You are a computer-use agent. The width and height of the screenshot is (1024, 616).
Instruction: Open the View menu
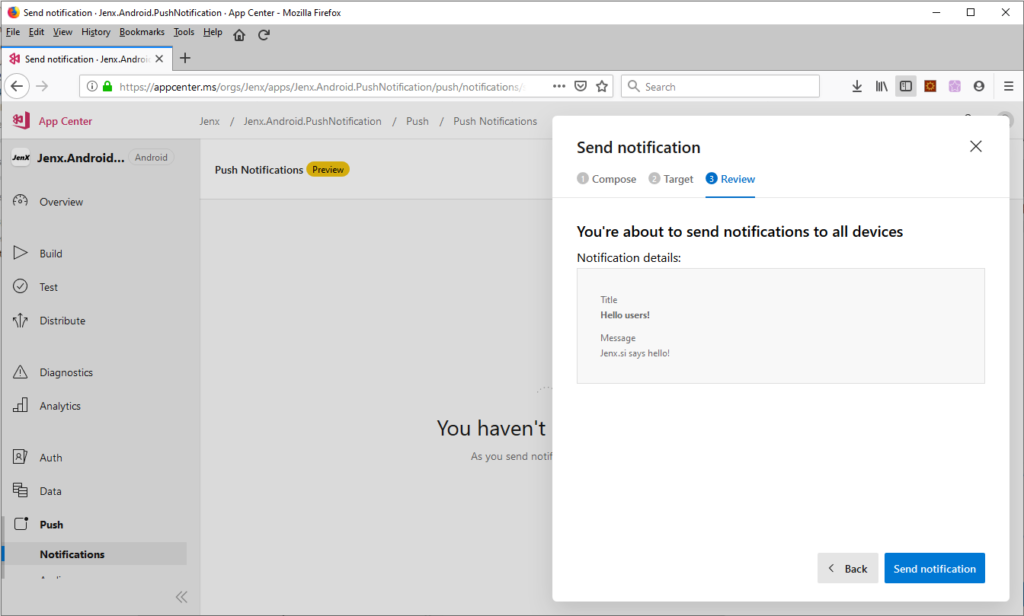tap(63, 32)
